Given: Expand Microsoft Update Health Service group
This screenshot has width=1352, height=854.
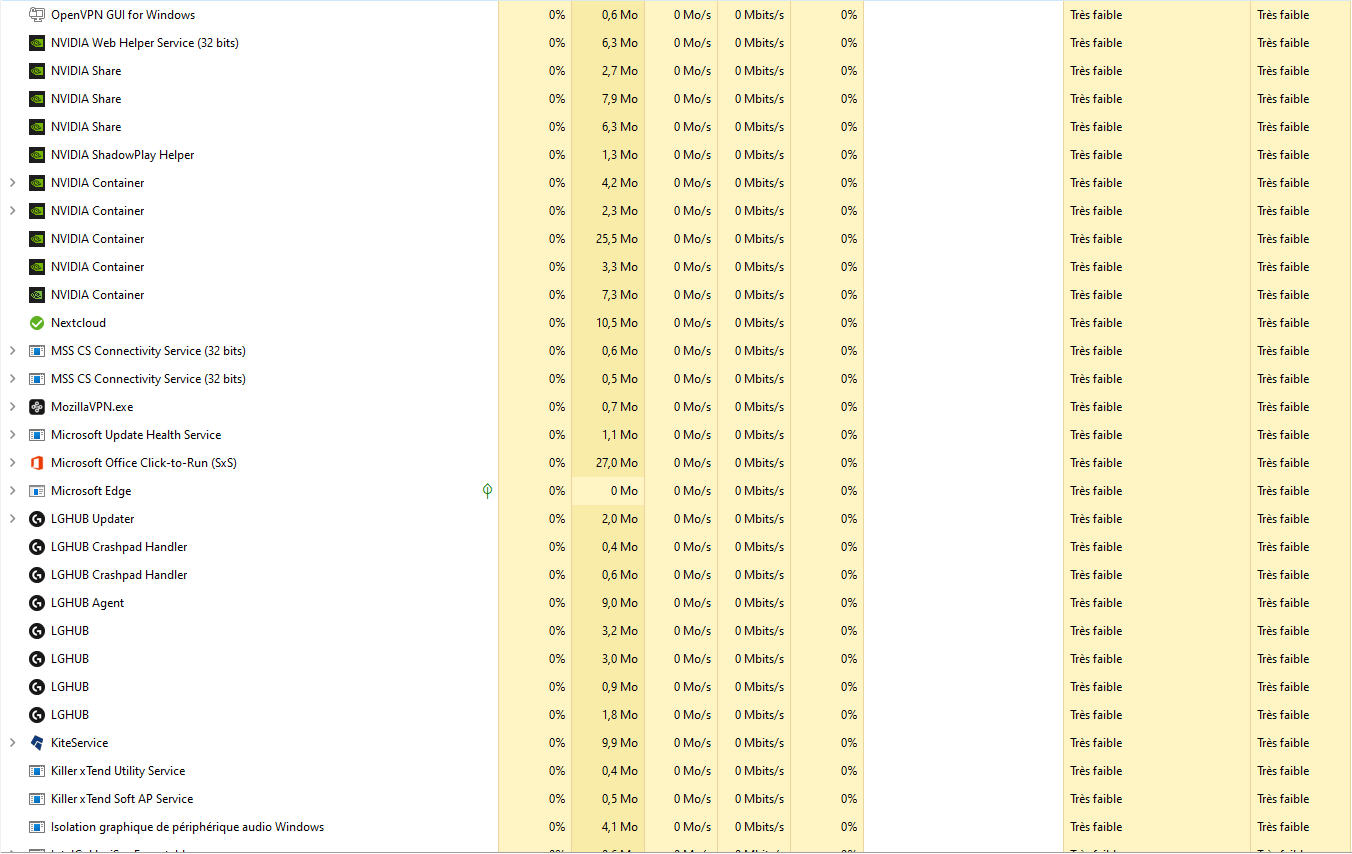Looking at the screenshot, I should [12, 435].
